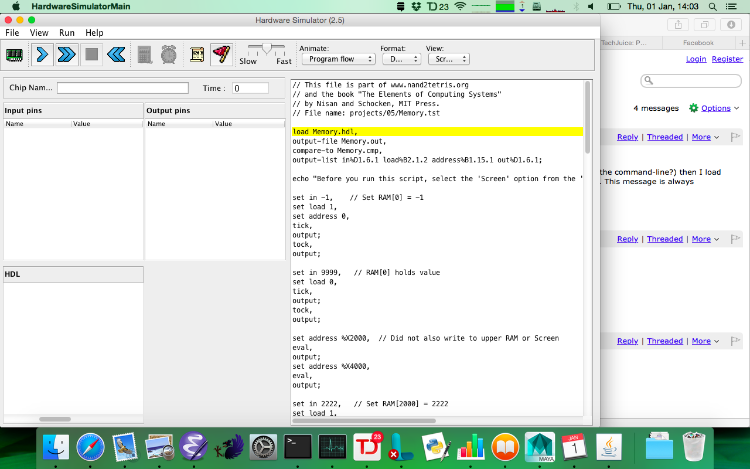This screenshot has height=469, width=750.
Task: Click the Chip Name text field
Action: [122, 88]
